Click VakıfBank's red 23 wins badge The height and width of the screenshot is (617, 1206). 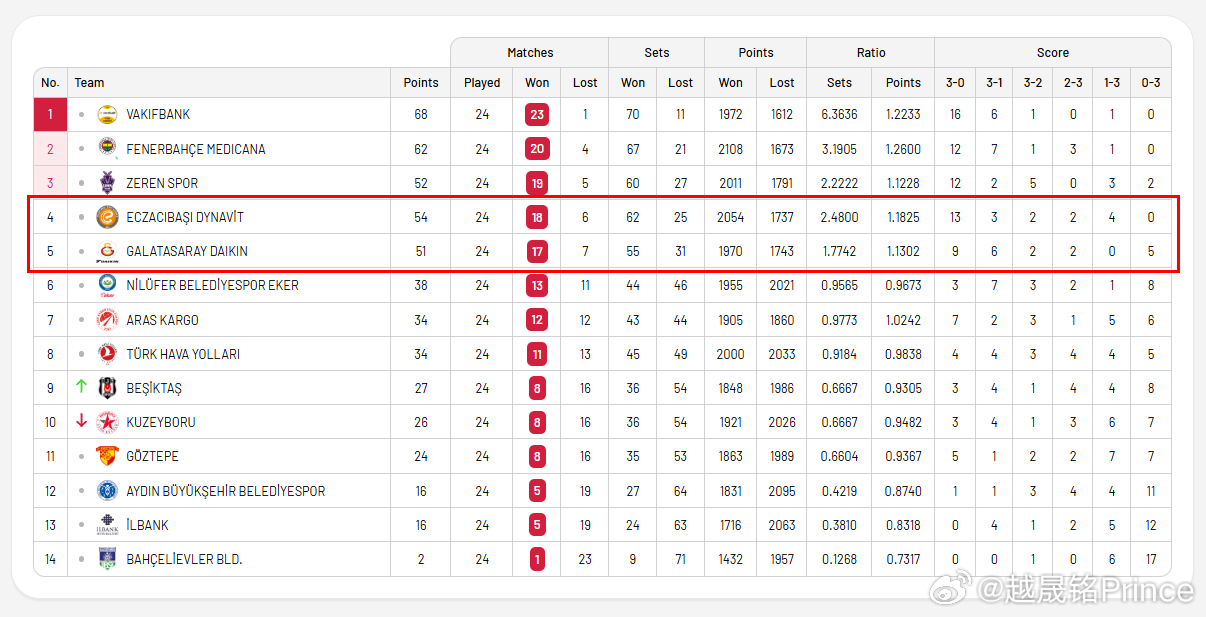click(x=537, y=115)
